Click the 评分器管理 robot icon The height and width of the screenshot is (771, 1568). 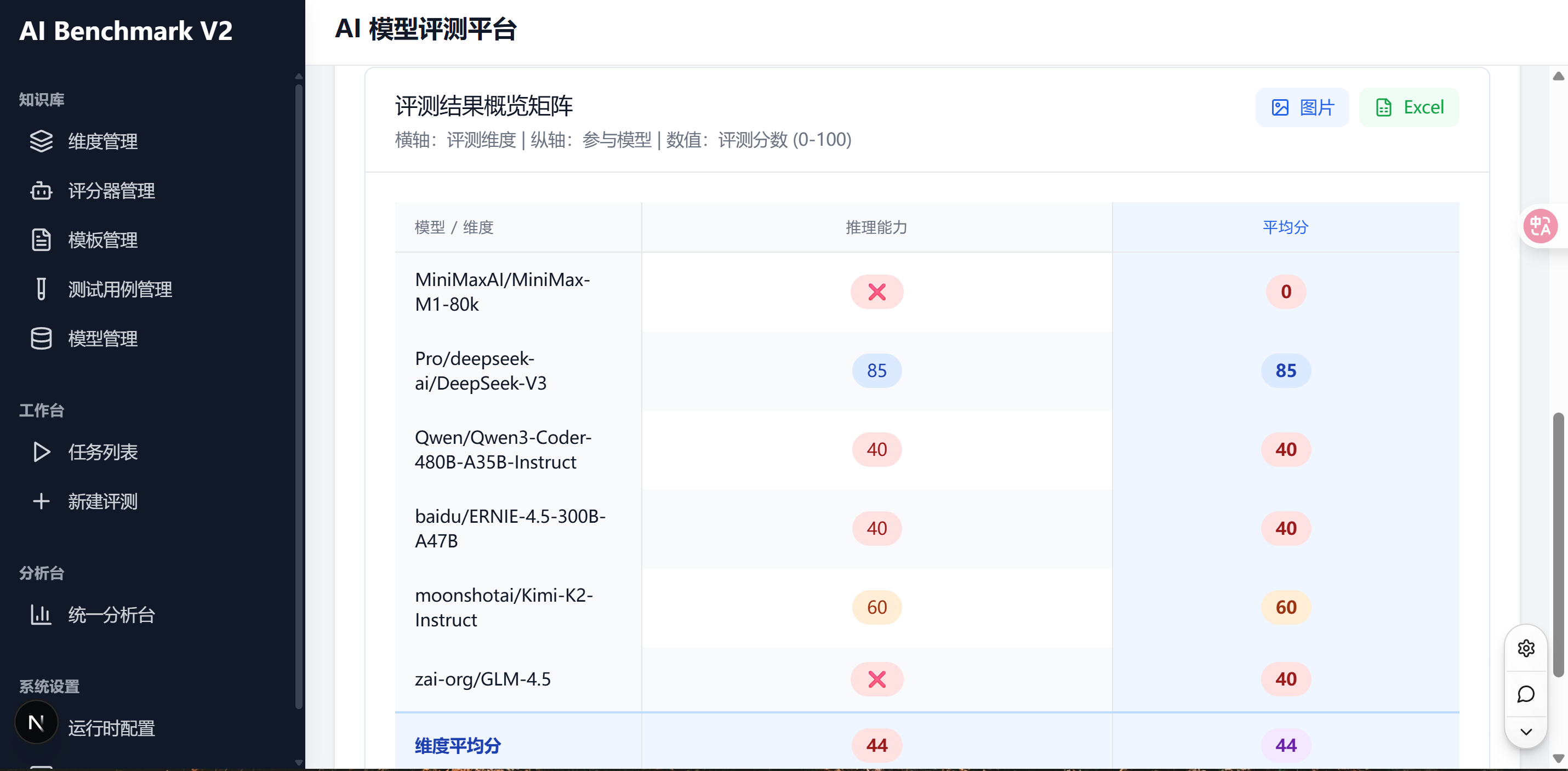(41, 191)
